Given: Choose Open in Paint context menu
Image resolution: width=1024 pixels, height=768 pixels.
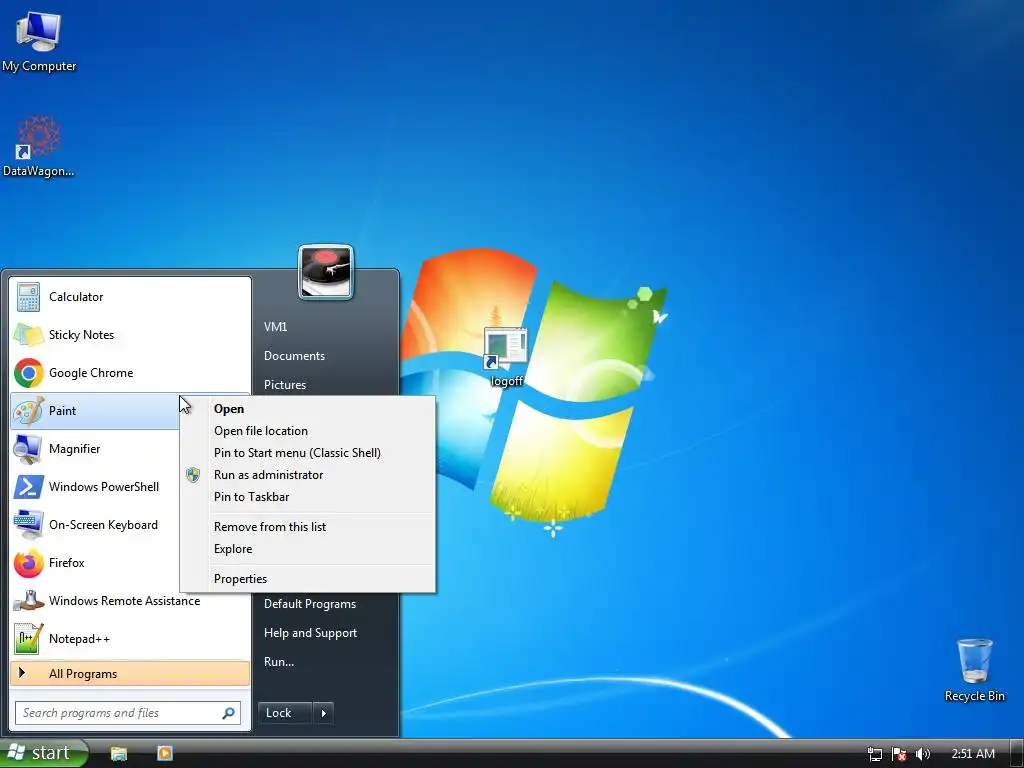Looking at the screenshot, I should click(307, 409).
